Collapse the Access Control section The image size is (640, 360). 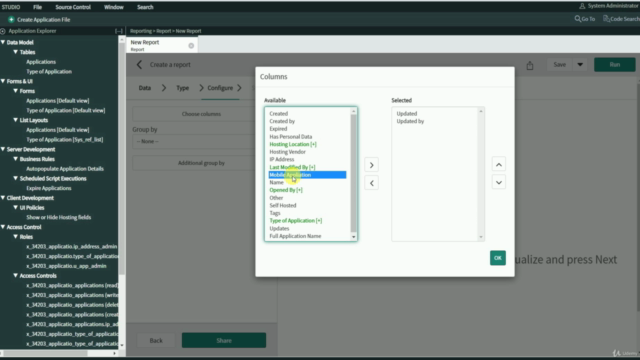(x=3, y=227)
